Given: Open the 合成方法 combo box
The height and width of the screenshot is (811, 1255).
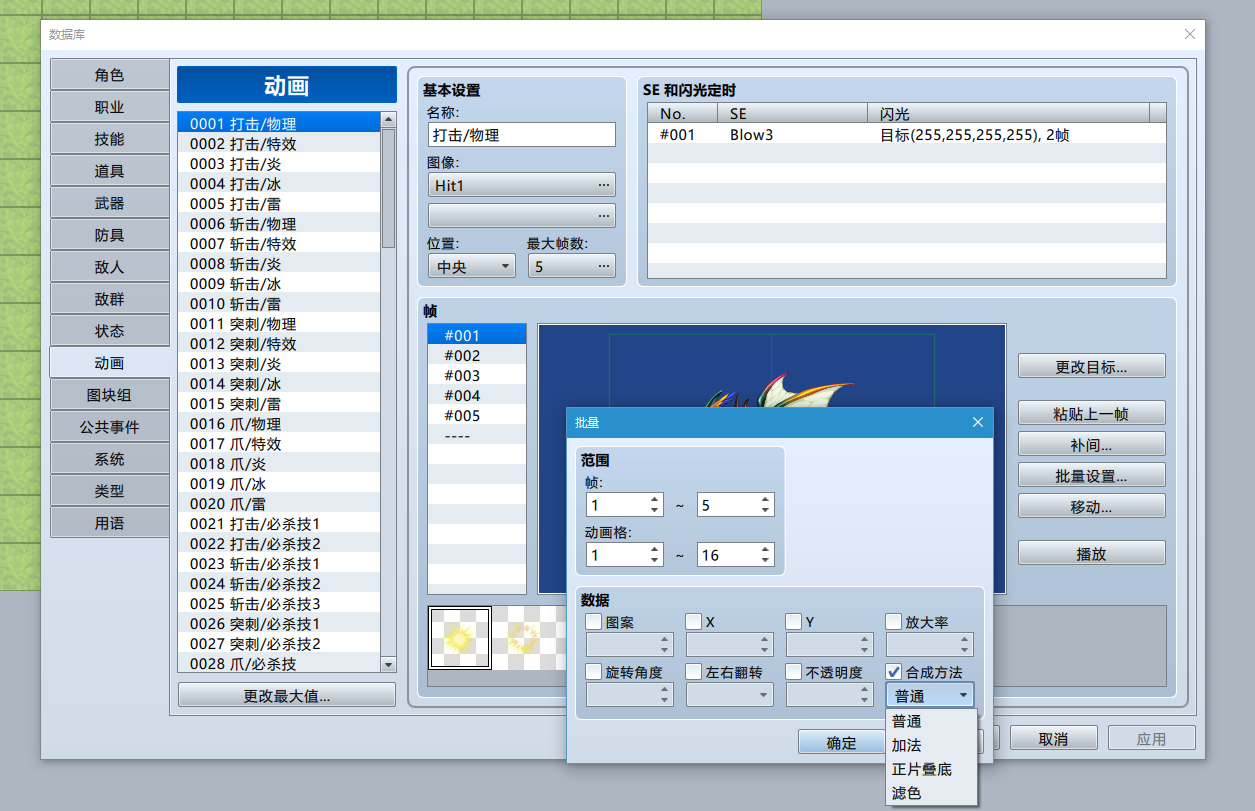Looking at the screenshot, I should (930, 695).
